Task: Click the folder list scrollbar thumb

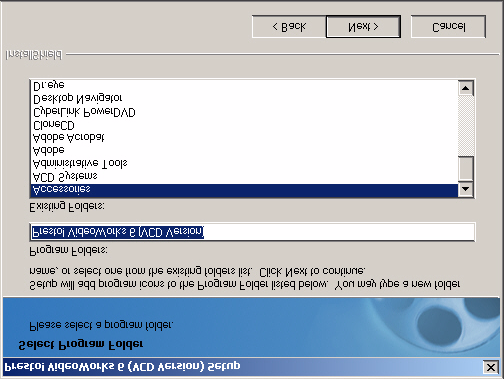Action: pyautogui.click(x=466, y=168)
